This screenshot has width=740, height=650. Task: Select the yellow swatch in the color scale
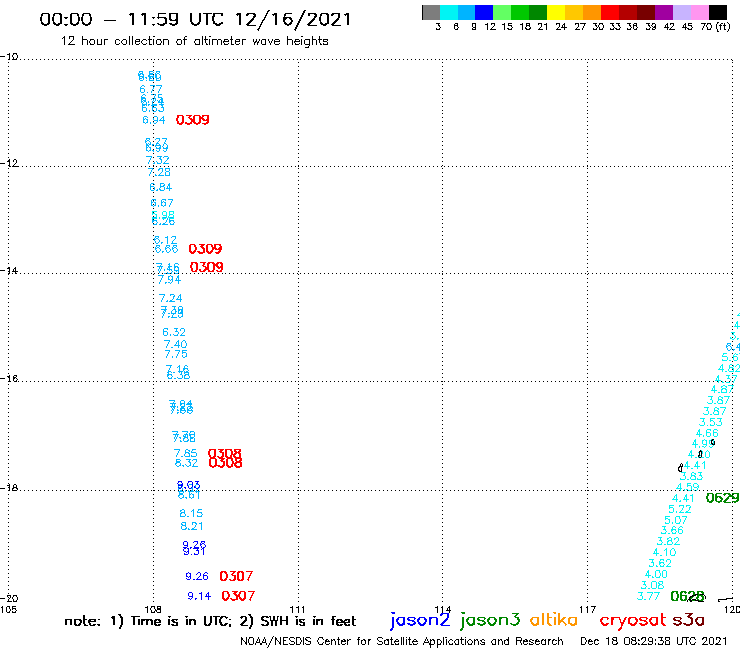pos(555,12)
